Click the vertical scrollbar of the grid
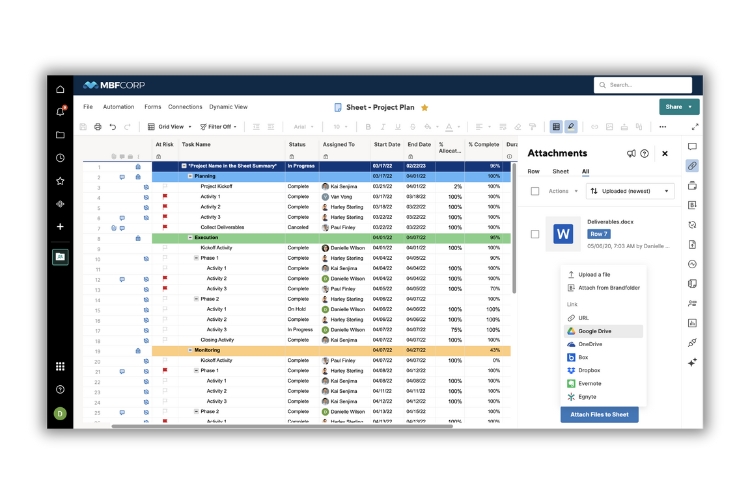The width and height of the screenshot is (750, 500). (x=514, y=228)
